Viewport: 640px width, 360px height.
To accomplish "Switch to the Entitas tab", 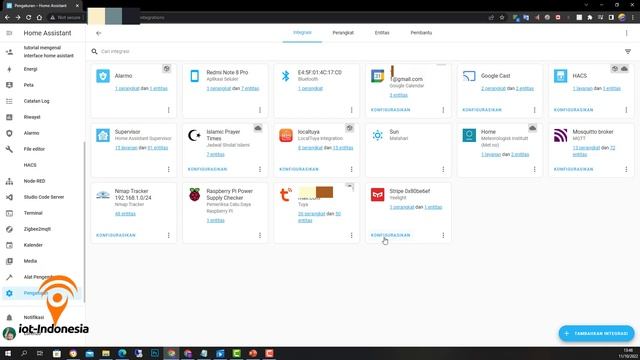I will (x=382, y=33).
